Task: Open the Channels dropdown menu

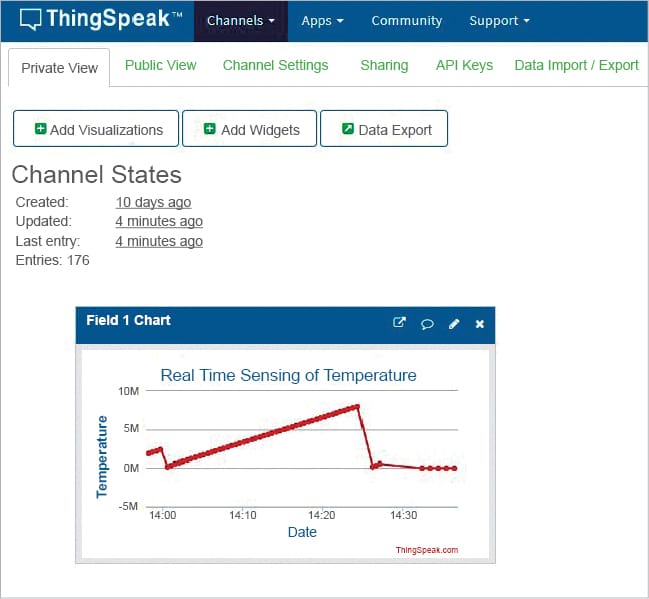Action: point(241,21)
